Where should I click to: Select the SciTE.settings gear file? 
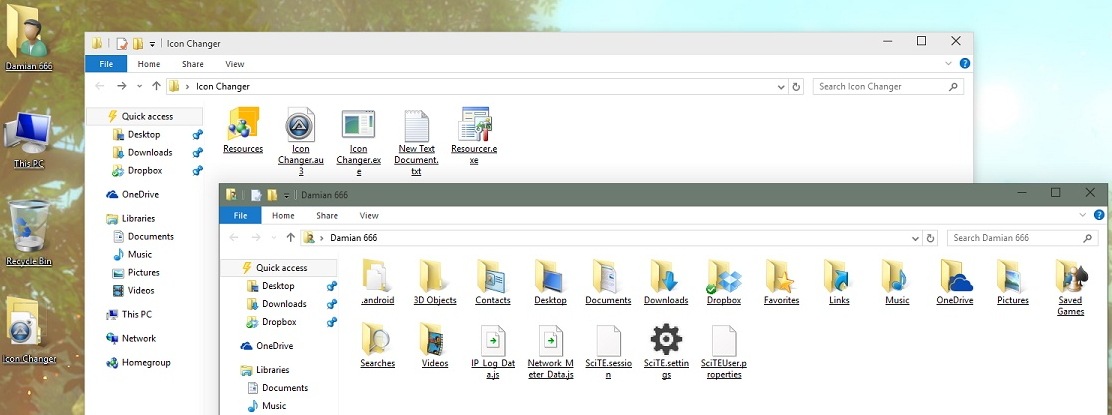[x=666, y=352]
